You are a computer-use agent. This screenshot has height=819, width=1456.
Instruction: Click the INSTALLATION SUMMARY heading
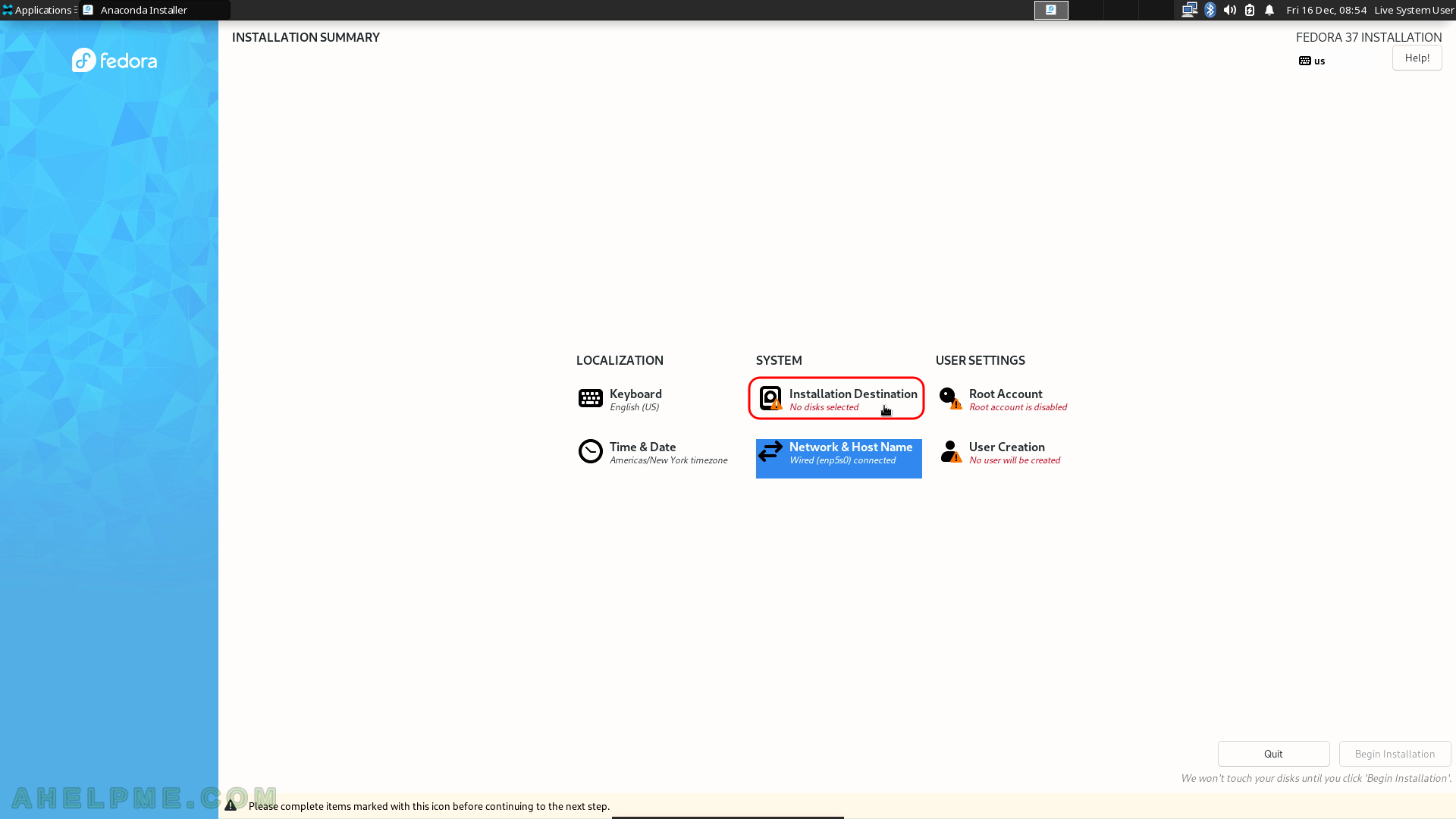tap(306, 37)
